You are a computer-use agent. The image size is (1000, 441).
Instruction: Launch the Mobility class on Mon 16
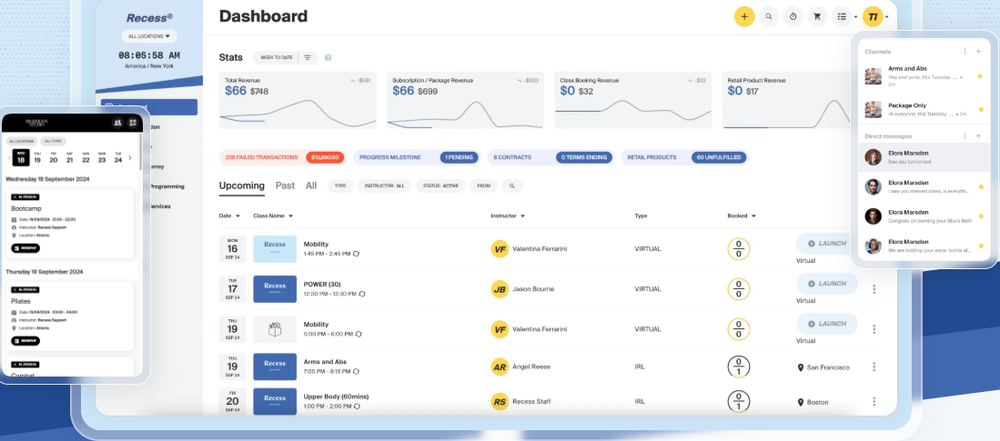(827, 243)
